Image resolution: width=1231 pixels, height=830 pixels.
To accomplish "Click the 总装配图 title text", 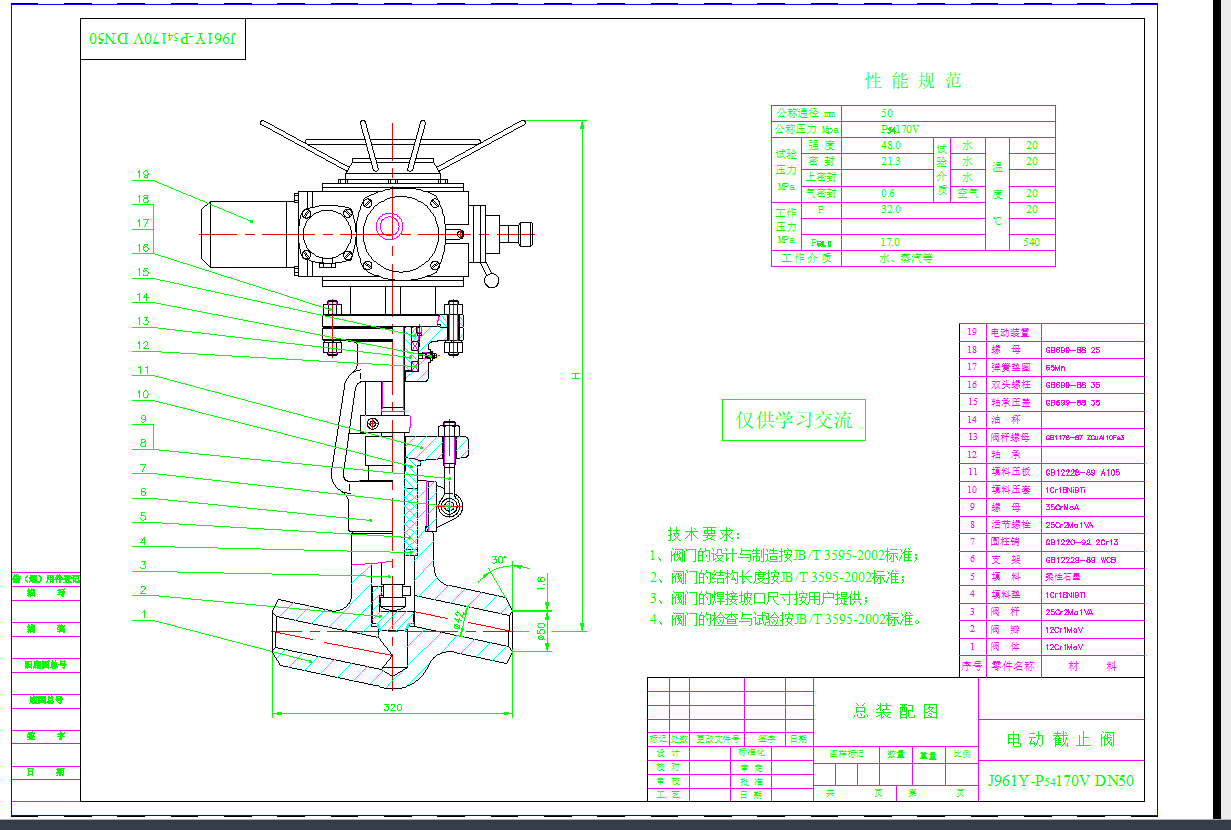I will pyautogui.click(x=895, y=711).
